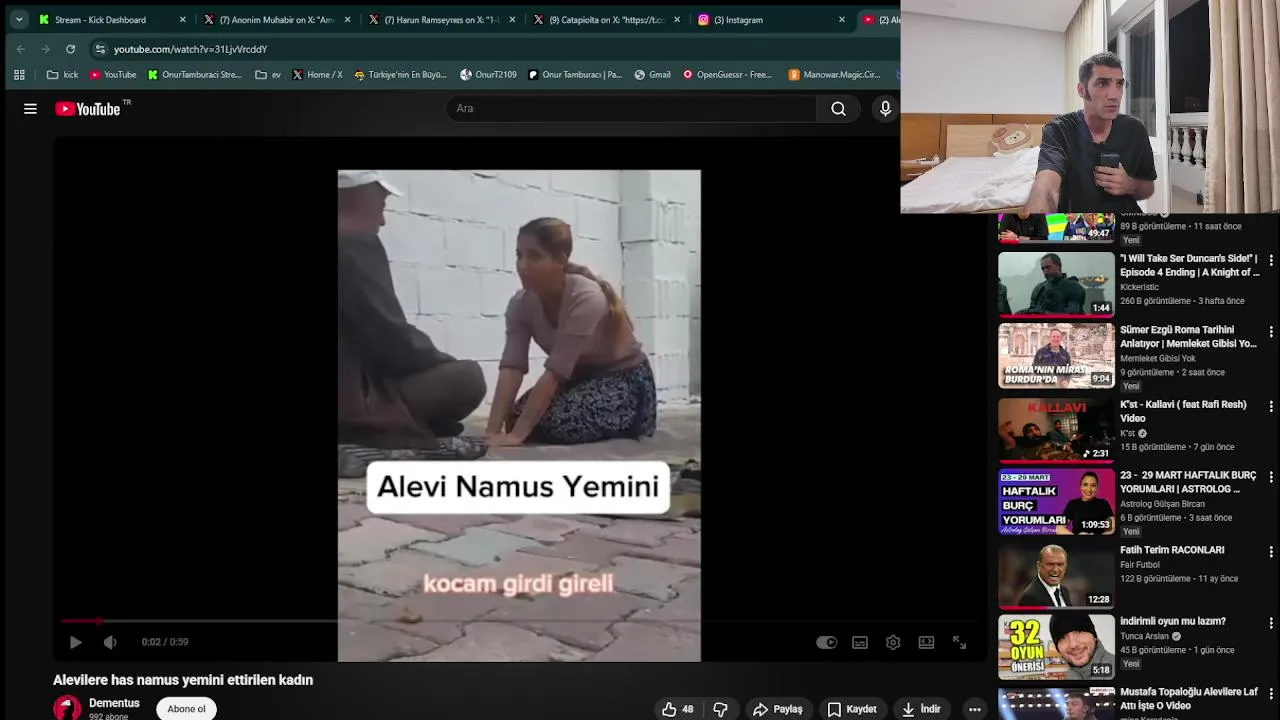Open options for Sümer Ezgü video
Image resolution: width=1280 pixels, height=720 pixels.
pyautogui.click(x=1271, y=331)
